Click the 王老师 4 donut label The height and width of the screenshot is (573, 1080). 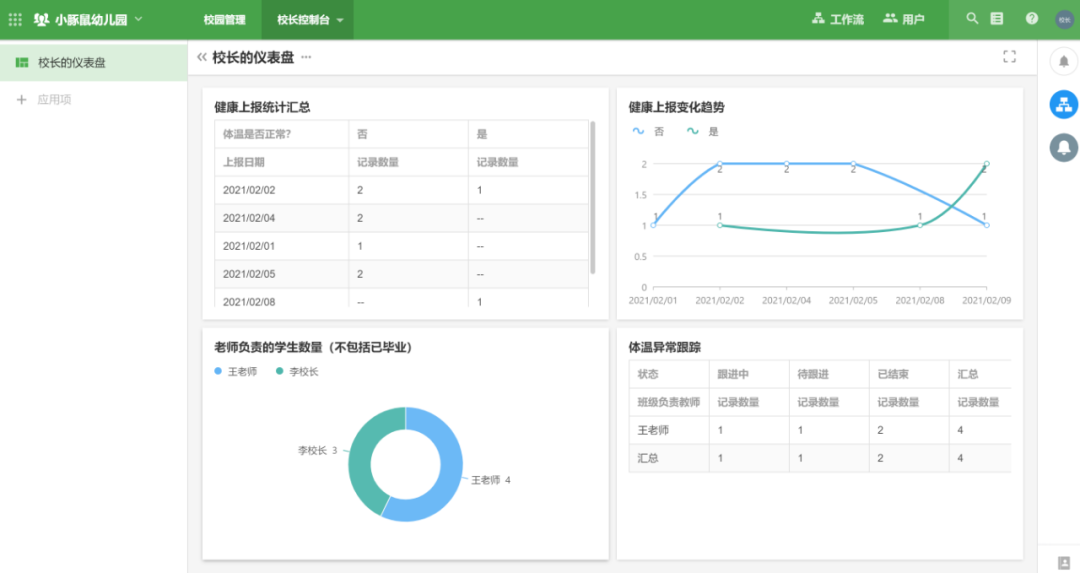click(x=491, y=480)
